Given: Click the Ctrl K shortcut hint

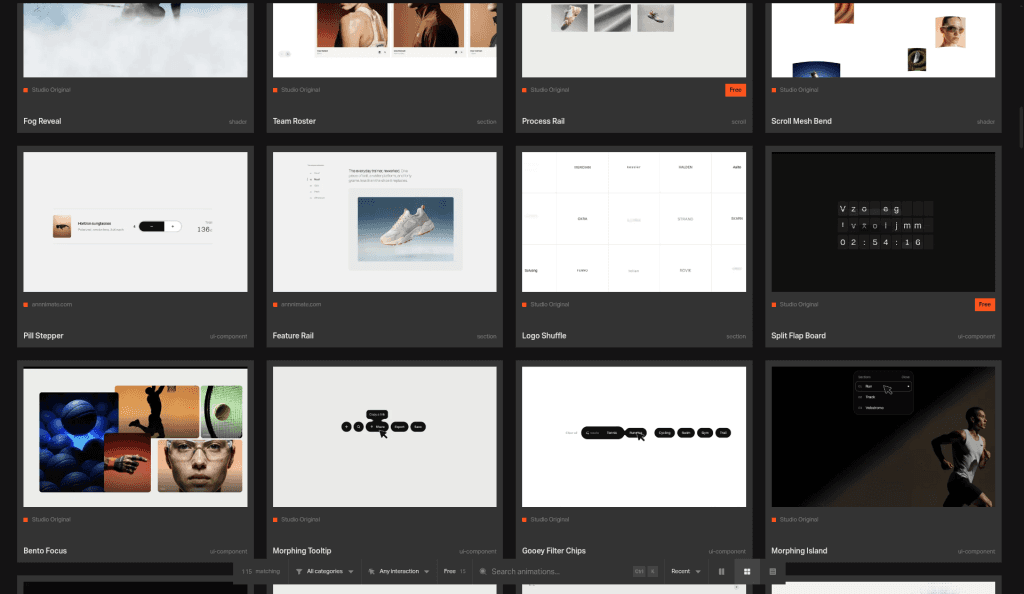Looking at the screenshot, I should click(645, 571).
